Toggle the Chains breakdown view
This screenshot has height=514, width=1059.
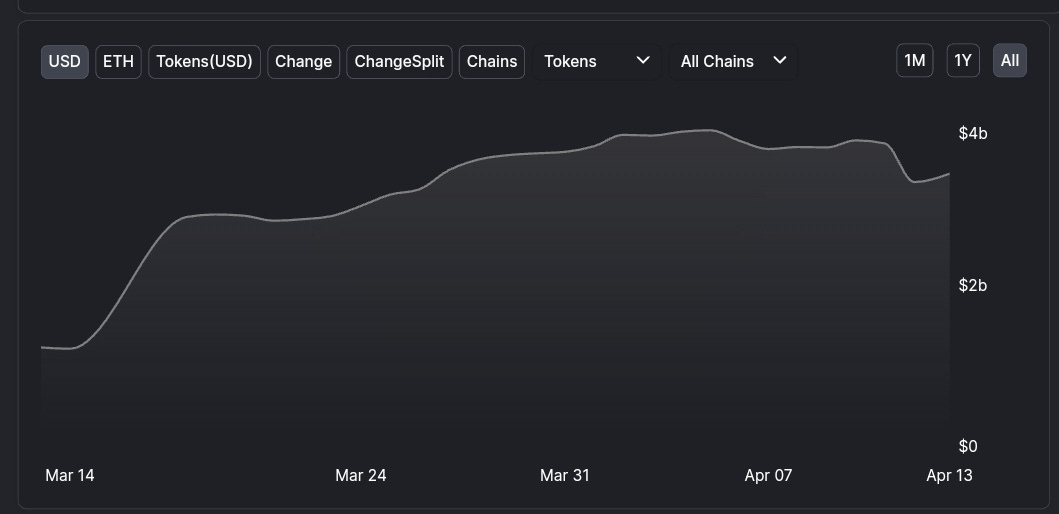pyautogui.click(x=492, y=61)
